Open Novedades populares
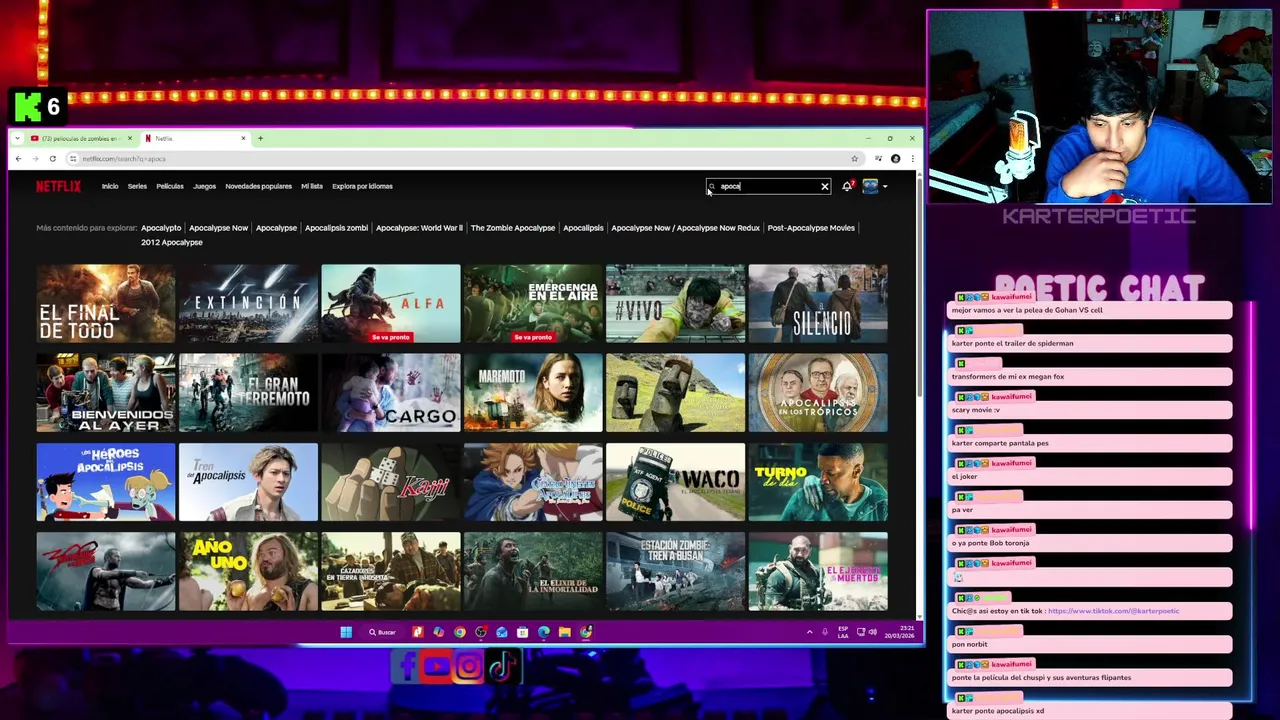The image size is (1280, 720). [258, 186]
